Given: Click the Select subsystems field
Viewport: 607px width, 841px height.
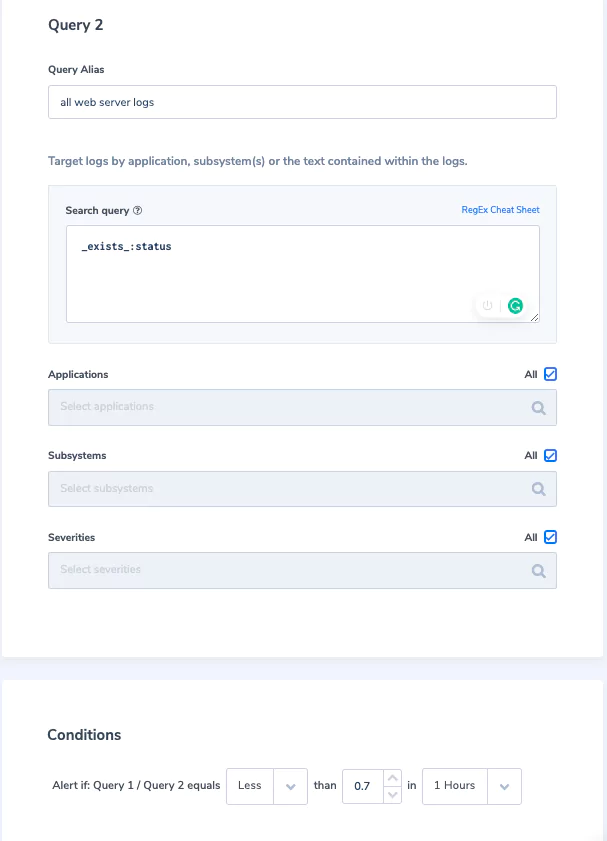Looking at the screenshot, I should (302, 489).
